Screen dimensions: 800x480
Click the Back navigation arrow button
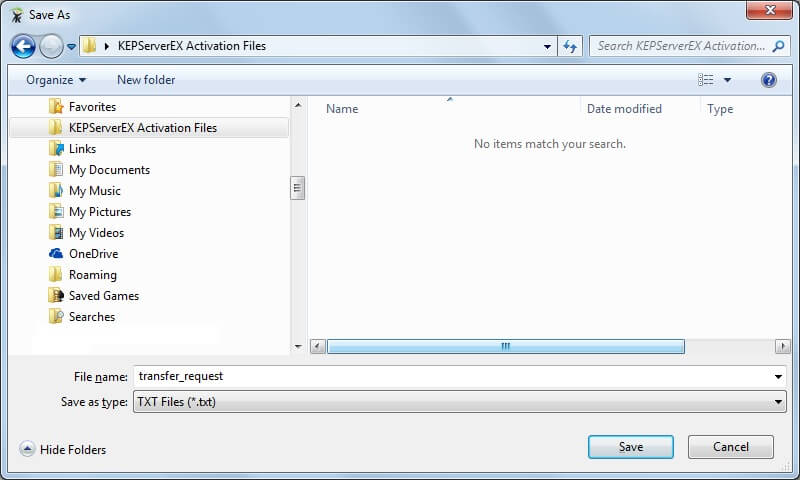[x=23, y=46]
